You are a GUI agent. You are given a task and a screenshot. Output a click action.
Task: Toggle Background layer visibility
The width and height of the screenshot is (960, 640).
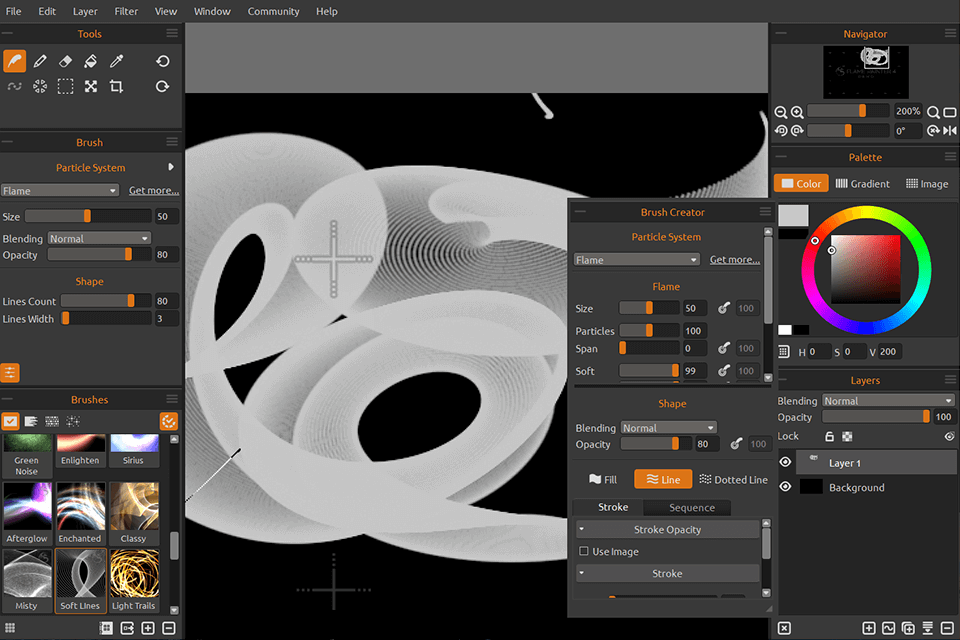(785, 487)
